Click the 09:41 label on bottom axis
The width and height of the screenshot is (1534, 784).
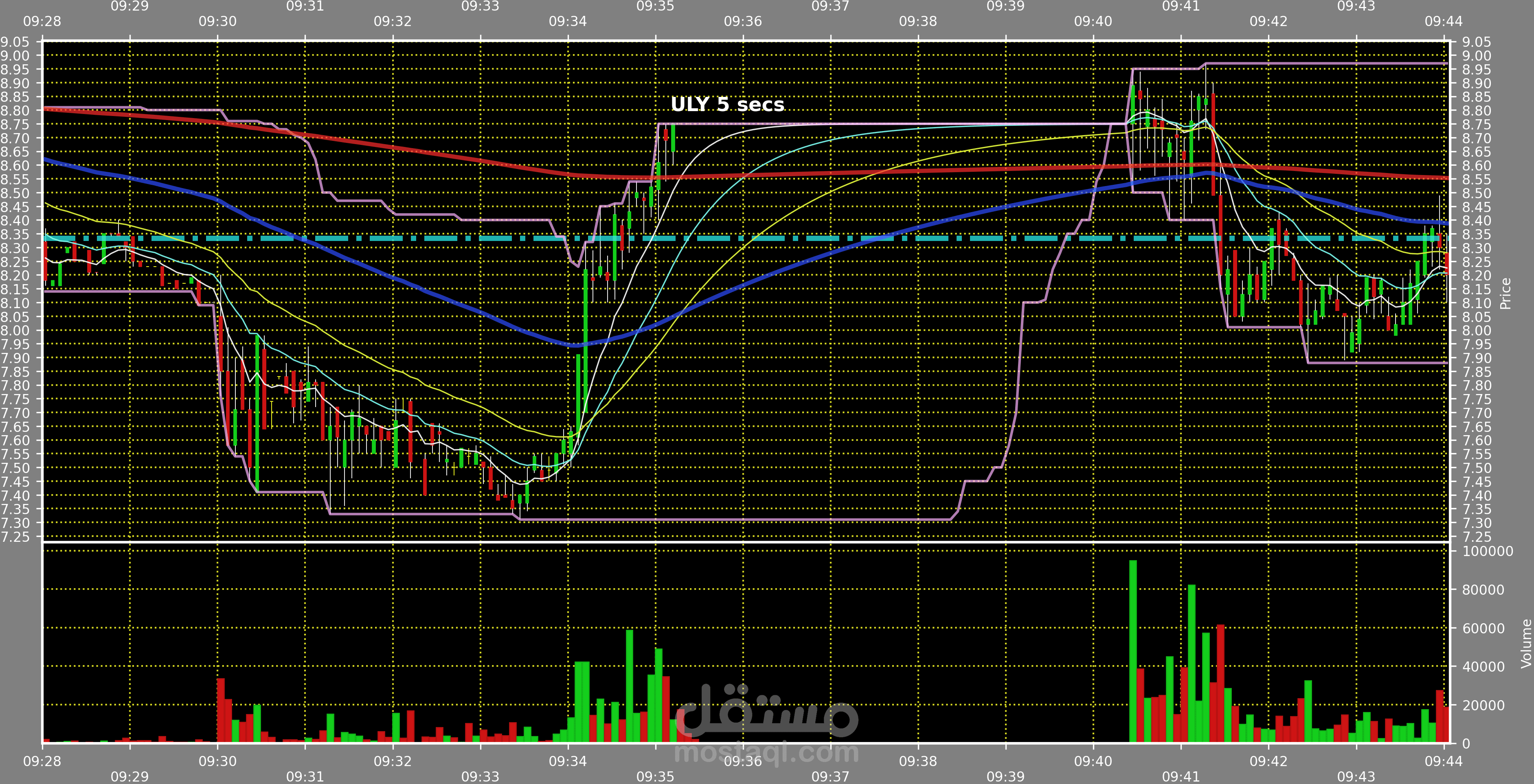[1180, 776]
